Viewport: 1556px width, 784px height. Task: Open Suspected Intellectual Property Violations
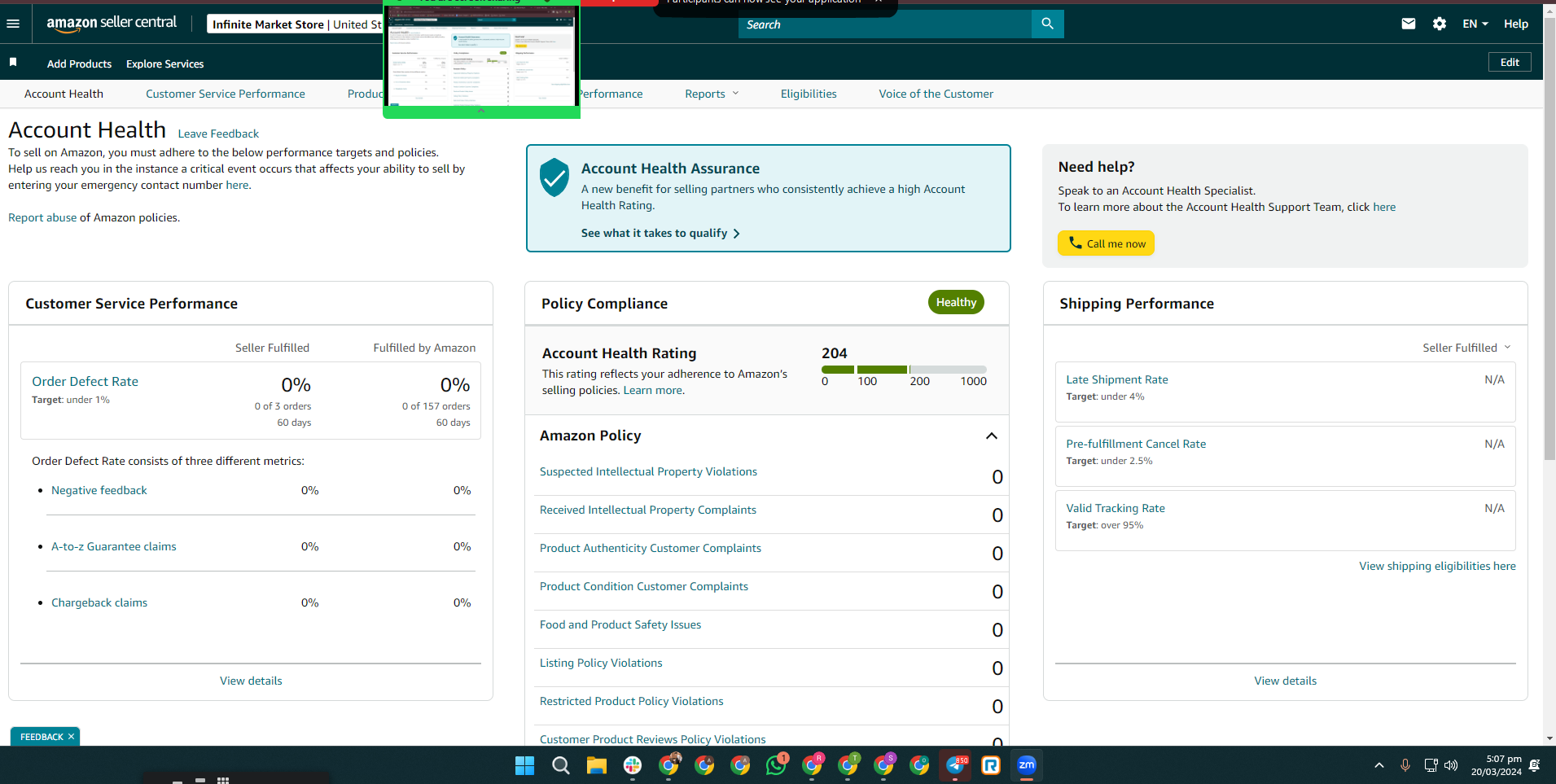648,471
